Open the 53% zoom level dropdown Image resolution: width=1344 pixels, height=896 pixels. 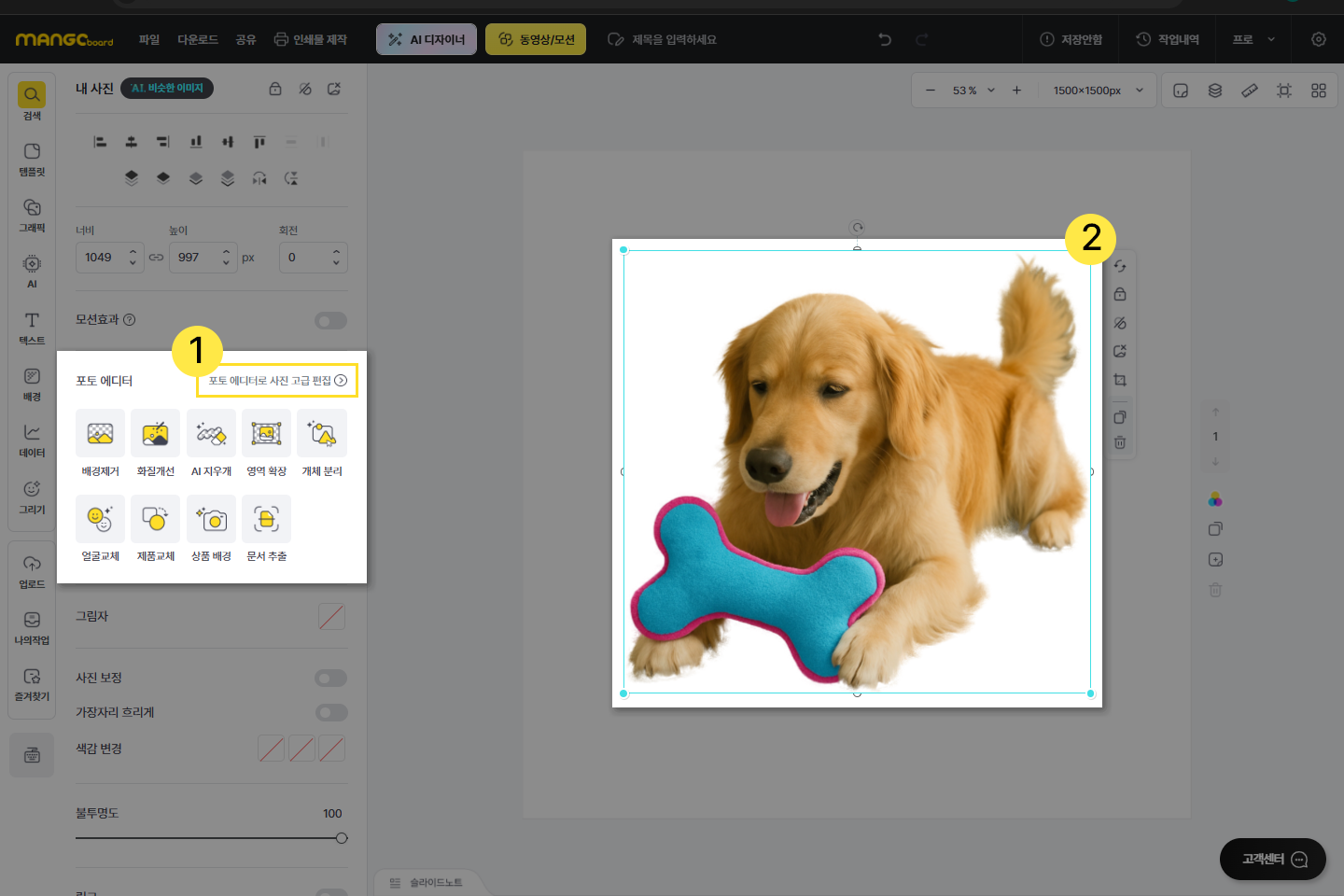973,91
